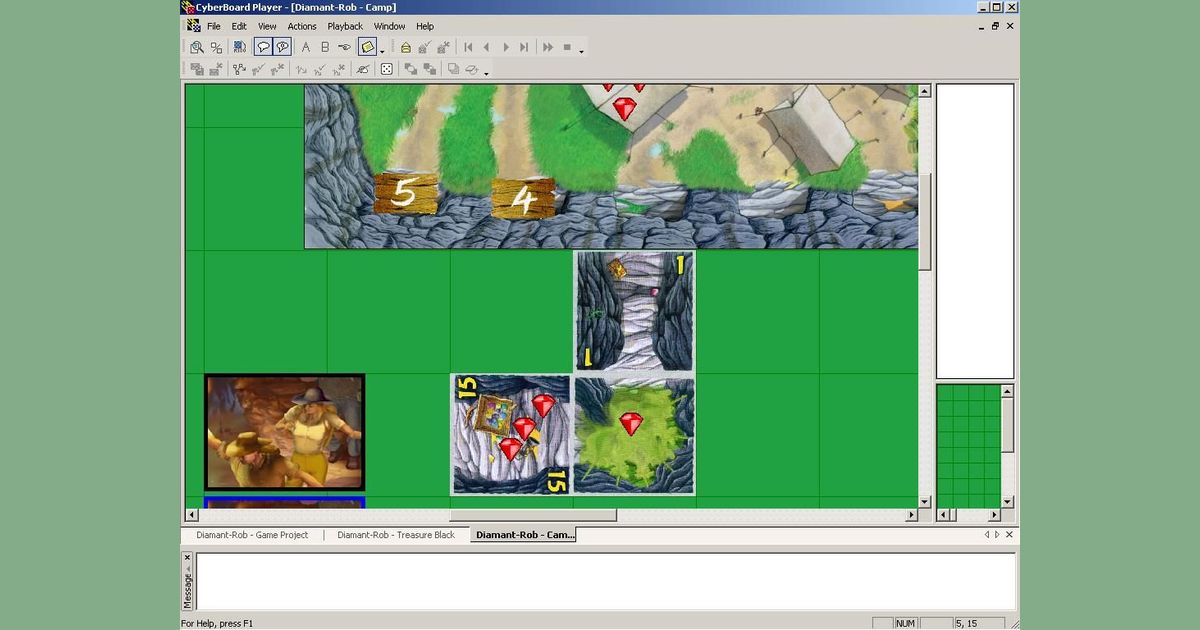Open options arrow ending the second toolbar

(x=486, y=73)
